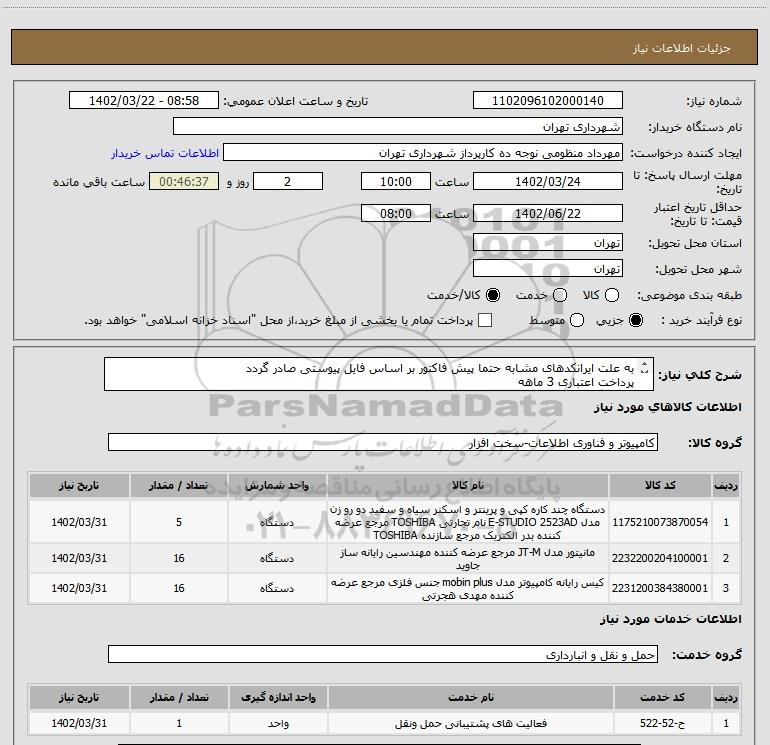770x745 pixels.
Task: Click the price validity date 1402/06/22
Action: (x=548, y=214)
